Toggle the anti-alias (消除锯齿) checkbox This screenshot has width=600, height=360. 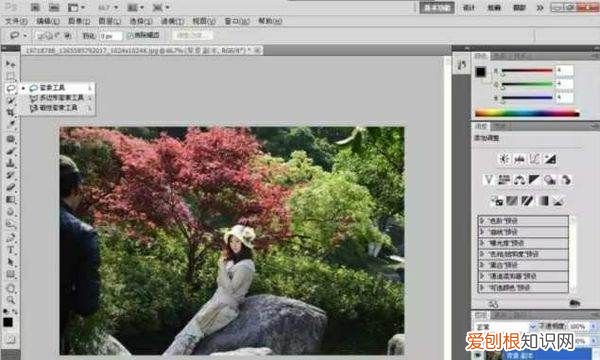(x=130, y=36)
